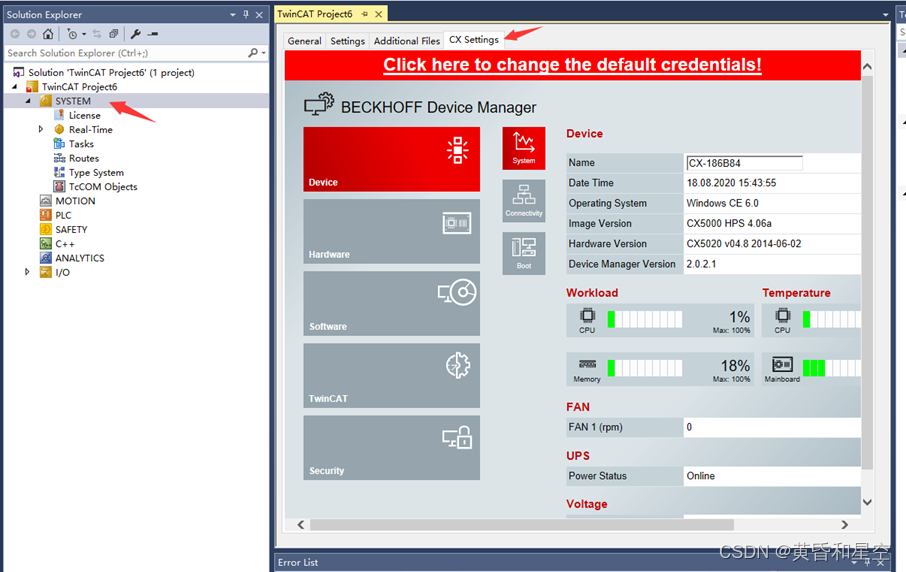Select Type System item
Viewport: 906px width, 572px height.
click(96, 172)
